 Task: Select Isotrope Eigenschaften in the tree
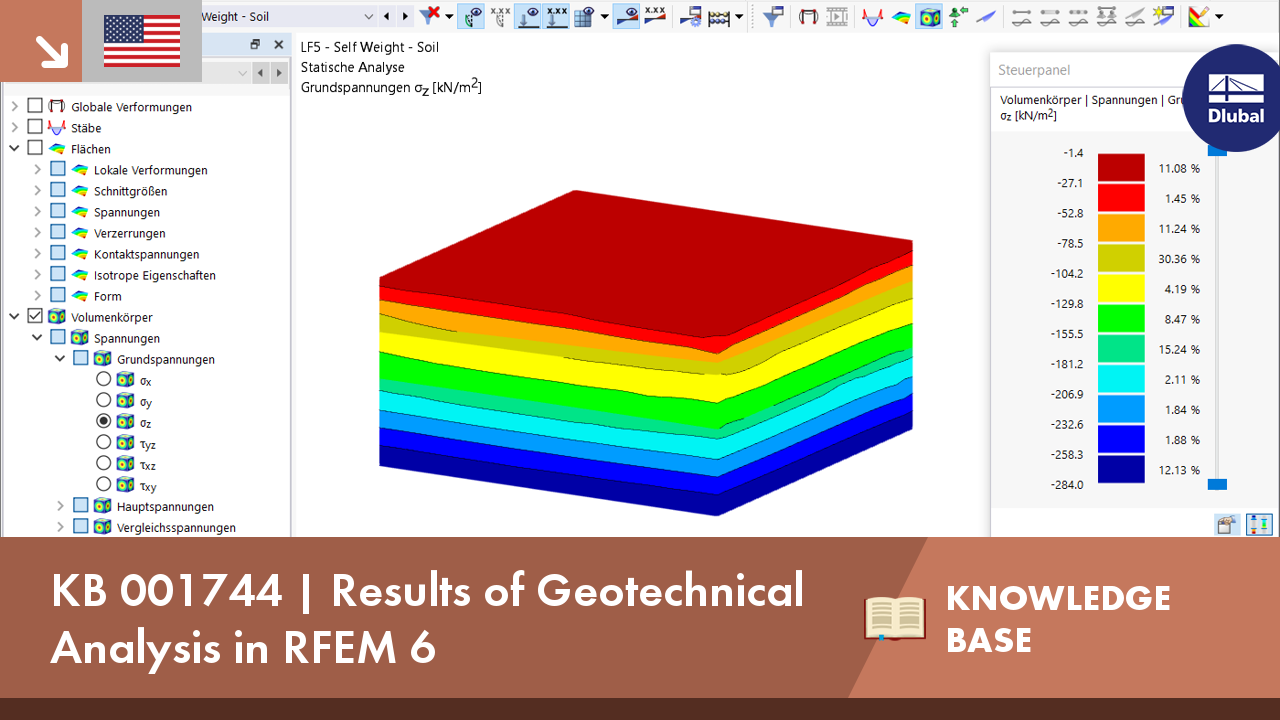155,275
